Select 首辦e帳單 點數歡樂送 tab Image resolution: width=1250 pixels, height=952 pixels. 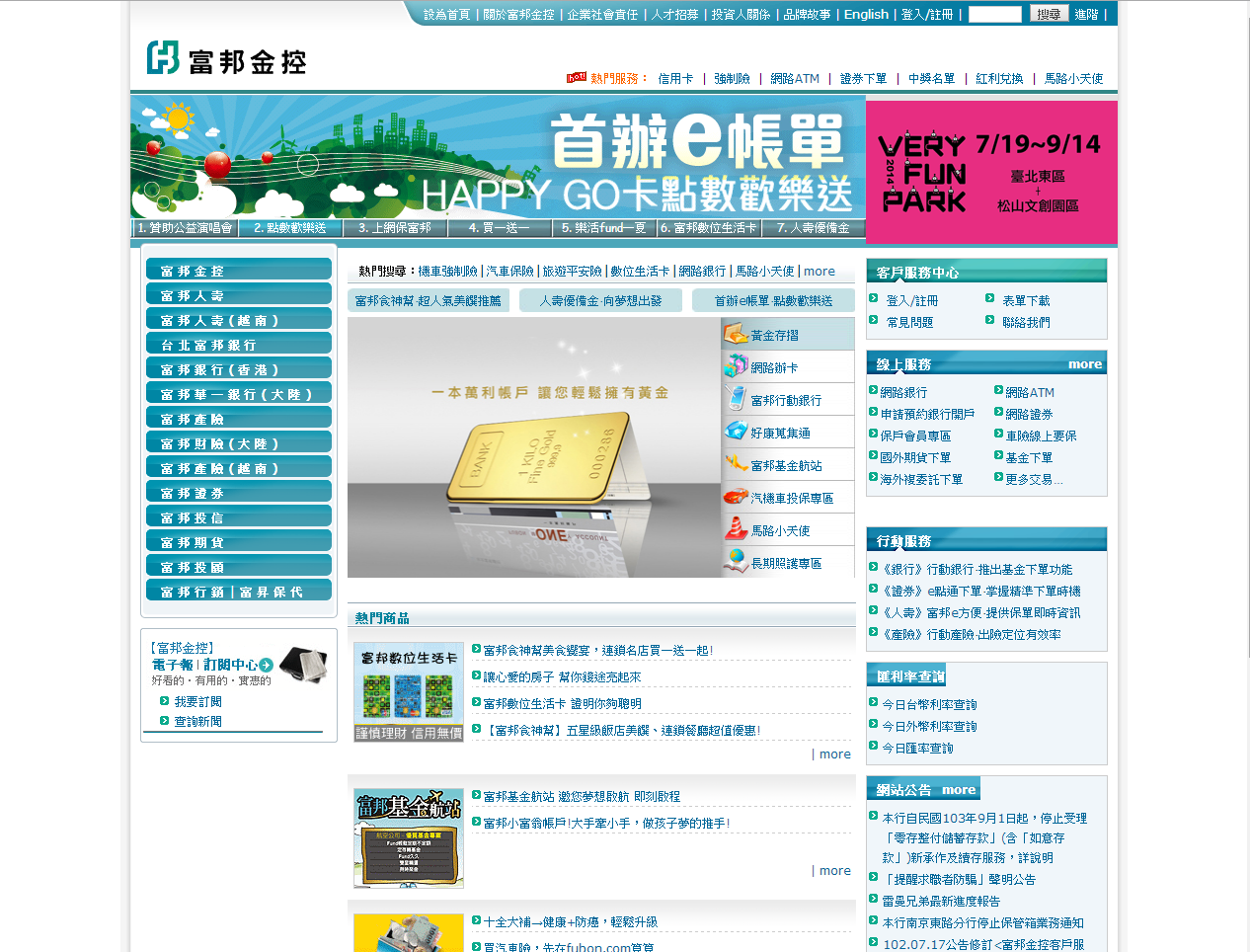tap(773, 300)
